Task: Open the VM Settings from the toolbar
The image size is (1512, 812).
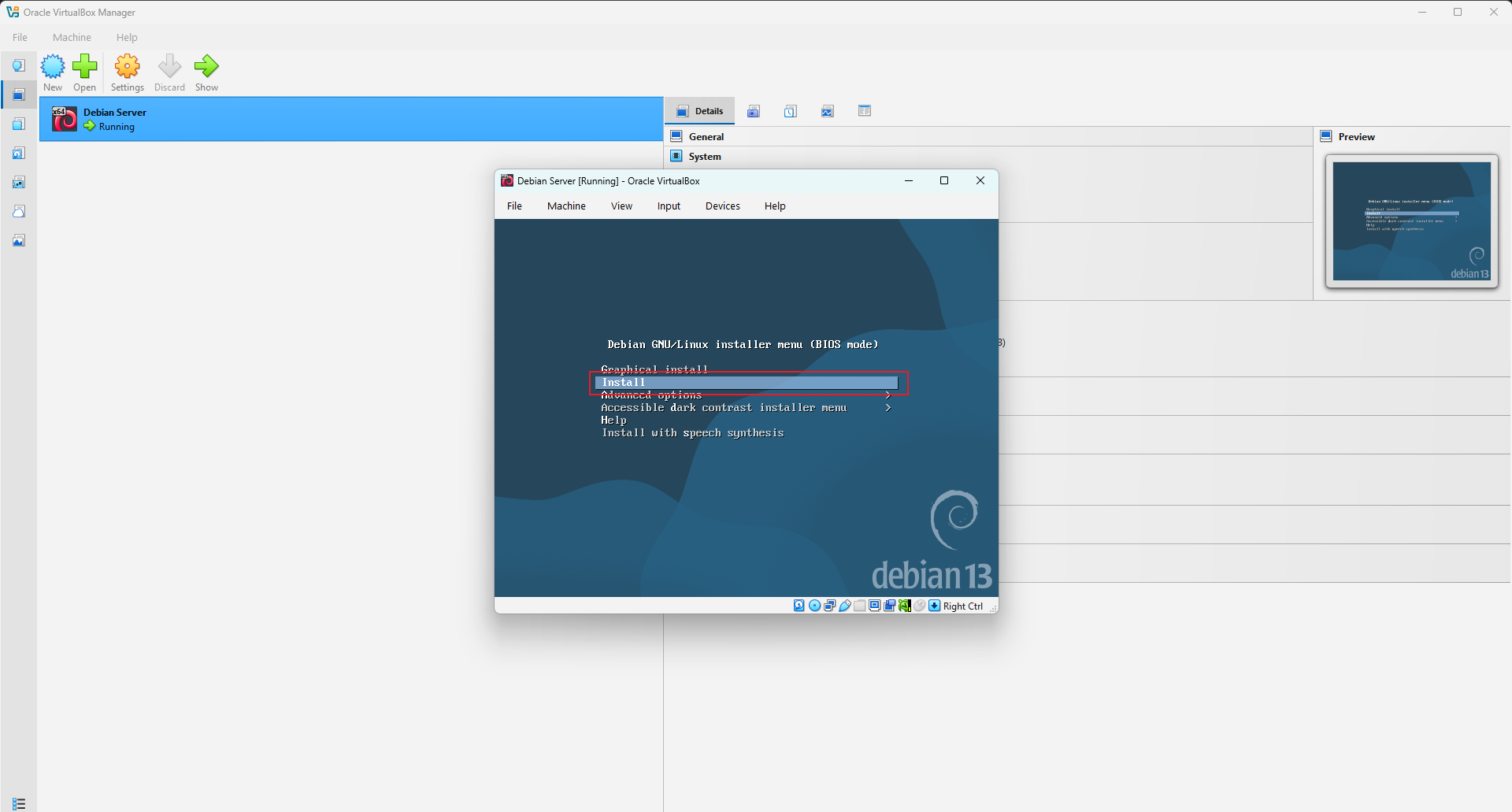Action: click(x=127, y=72)
